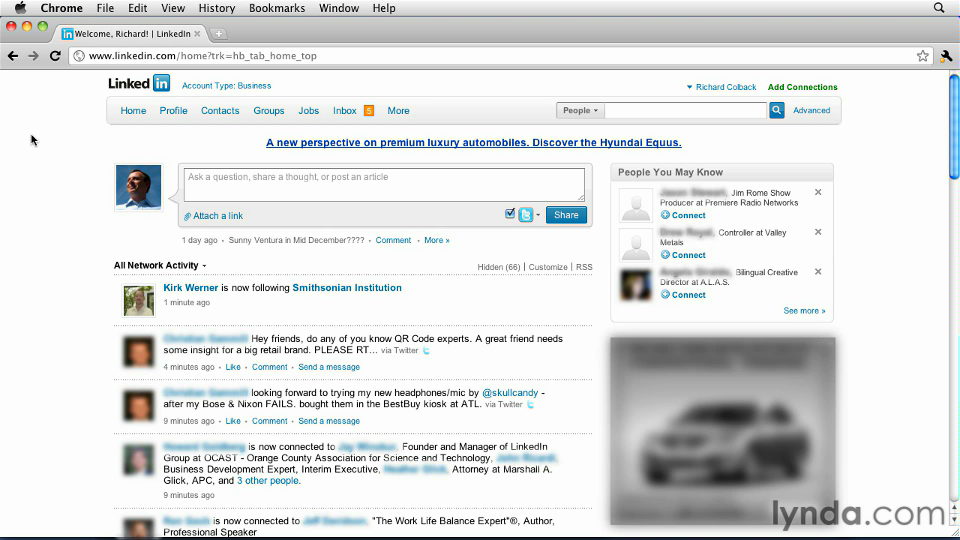Screen dimensions: 960x540
Task: Toggle the share-to-Twitter checkbox
Action: coord(509,214)
